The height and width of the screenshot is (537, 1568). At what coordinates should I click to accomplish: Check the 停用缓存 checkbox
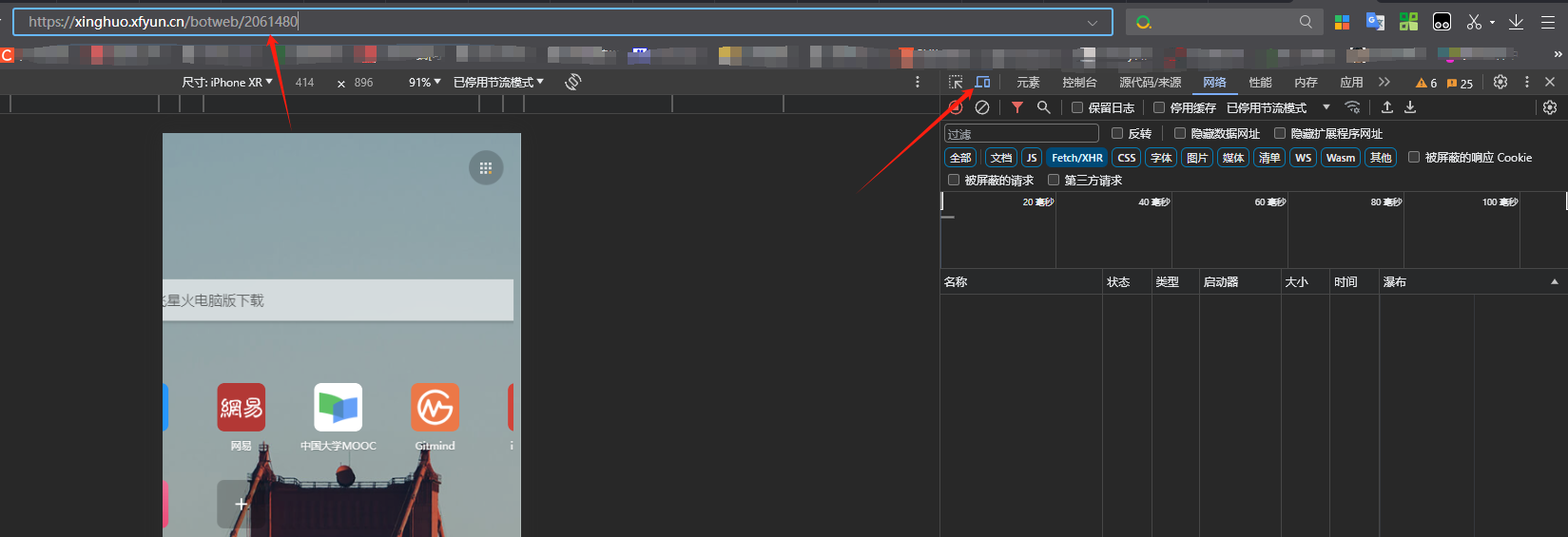(x=1159, y=107)
